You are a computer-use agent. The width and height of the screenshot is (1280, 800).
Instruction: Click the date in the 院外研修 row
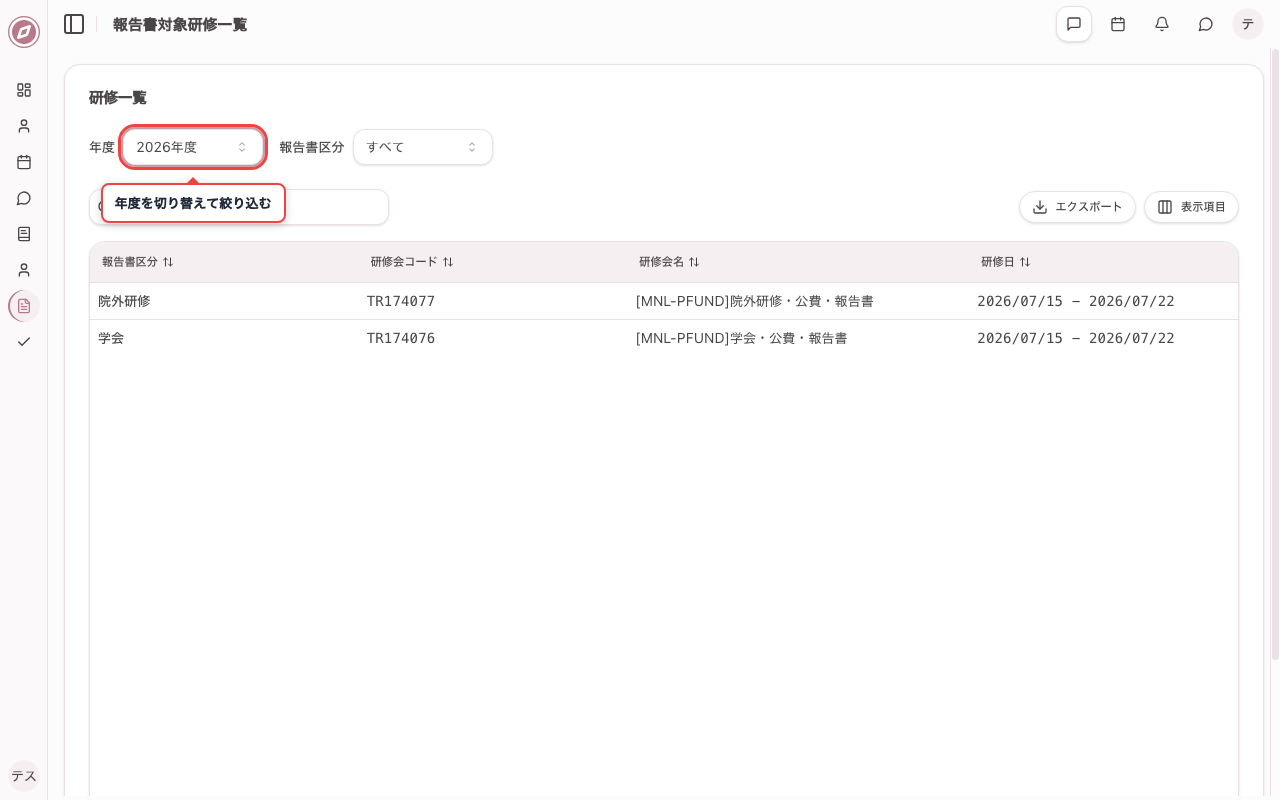pos(1076,301)
